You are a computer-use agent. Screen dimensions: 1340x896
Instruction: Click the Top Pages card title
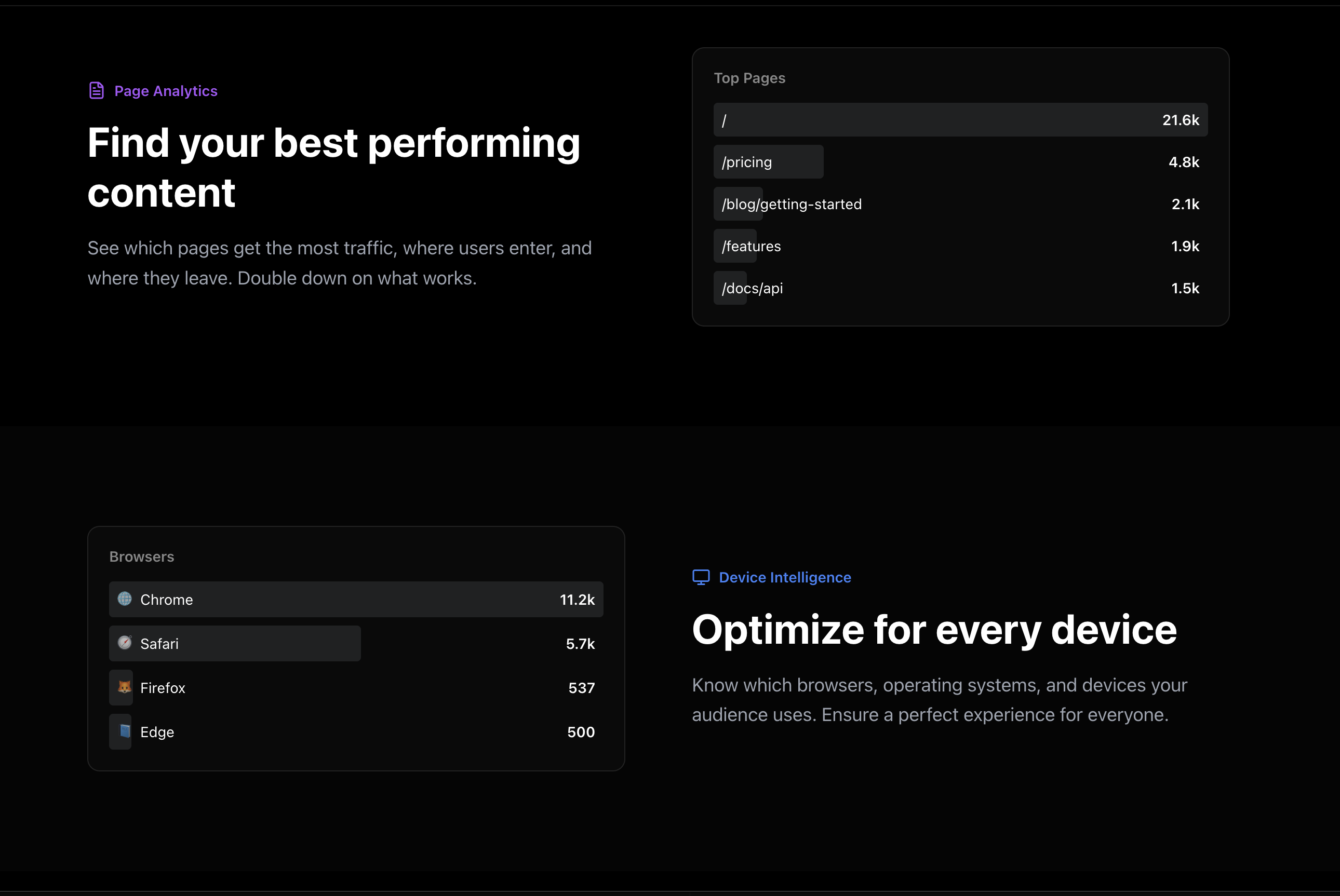[x=749, y=78]
